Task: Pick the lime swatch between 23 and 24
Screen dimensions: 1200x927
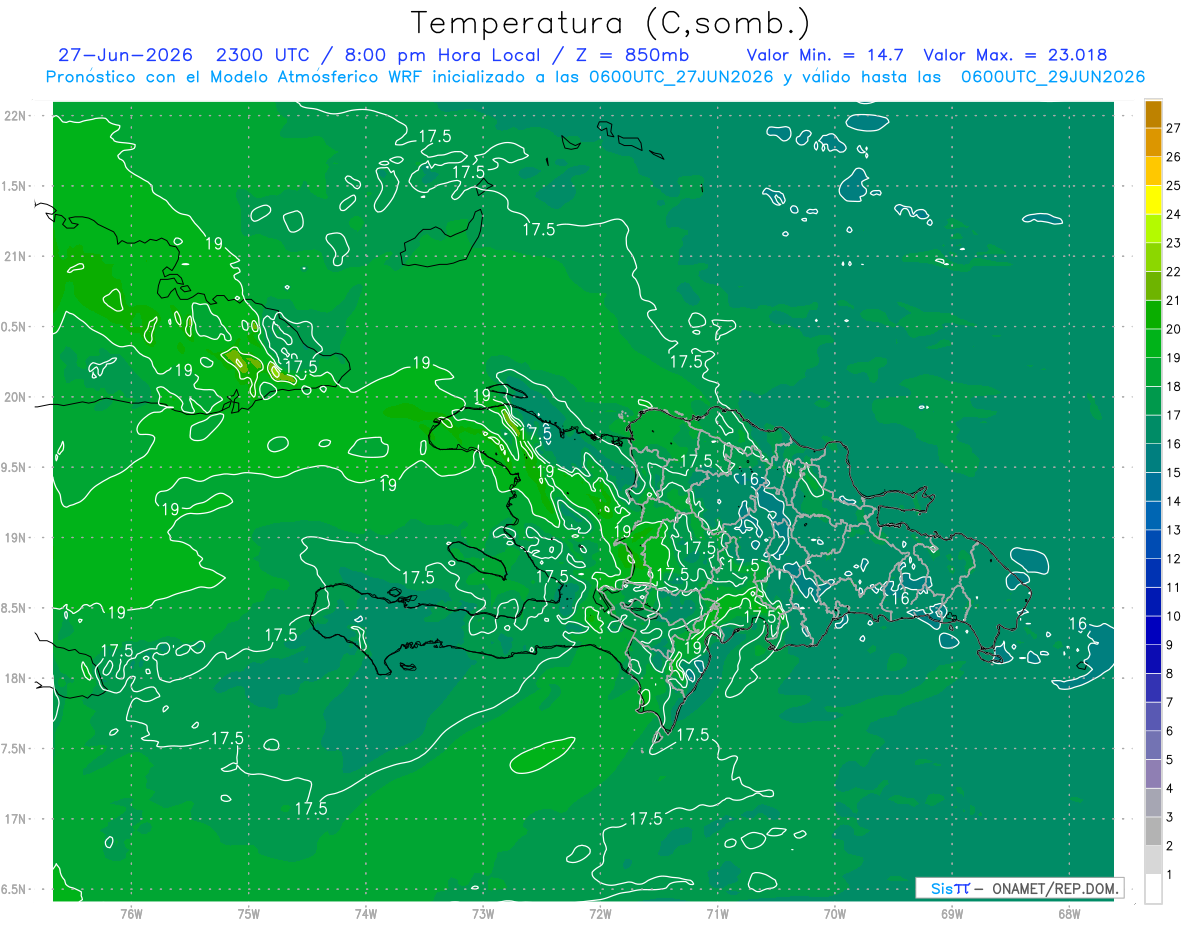Action: [x=1153, y=228]
